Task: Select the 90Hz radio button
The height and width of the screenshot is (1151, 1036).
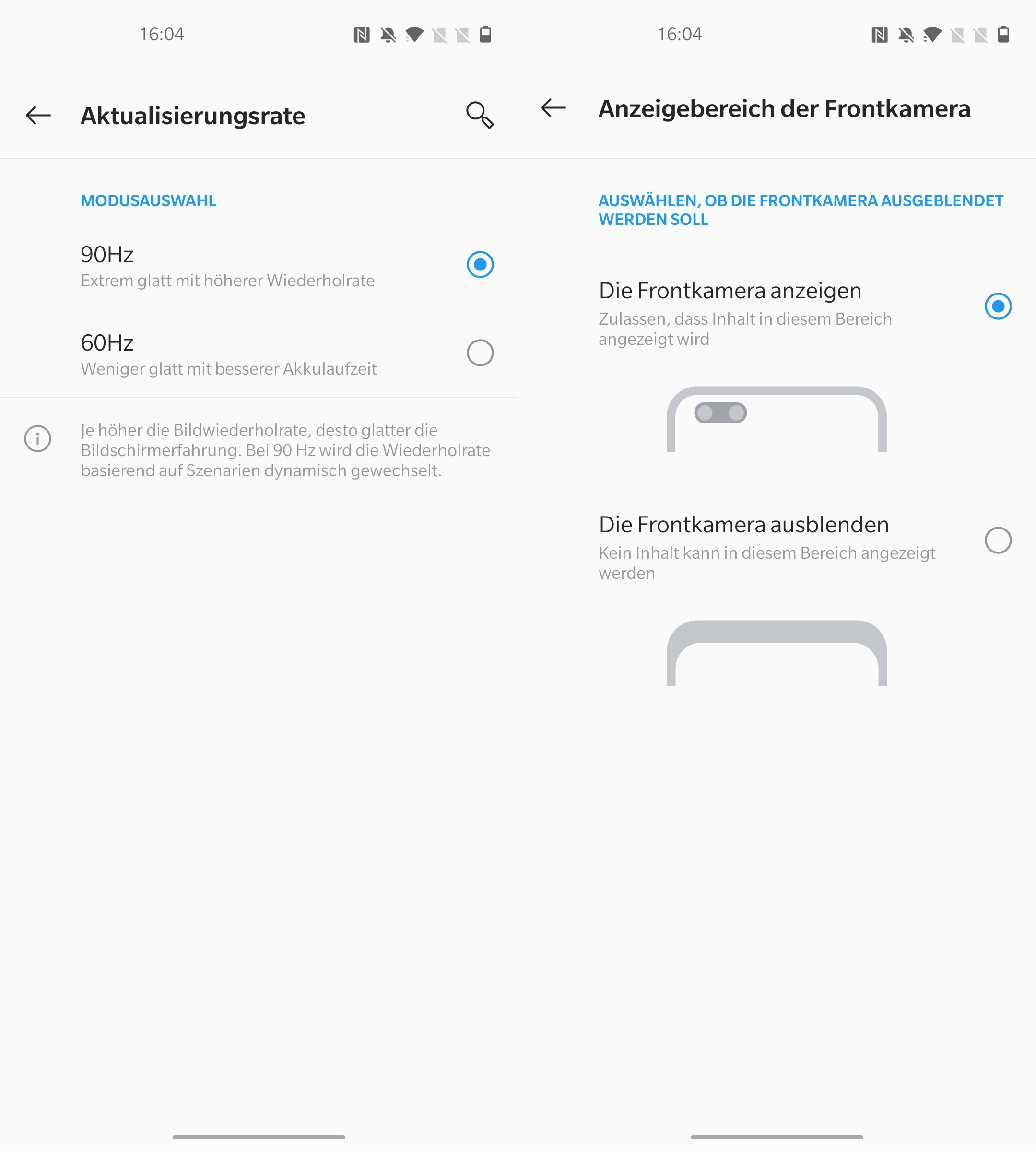Action: pyautogui.click(x=480, y=265)
